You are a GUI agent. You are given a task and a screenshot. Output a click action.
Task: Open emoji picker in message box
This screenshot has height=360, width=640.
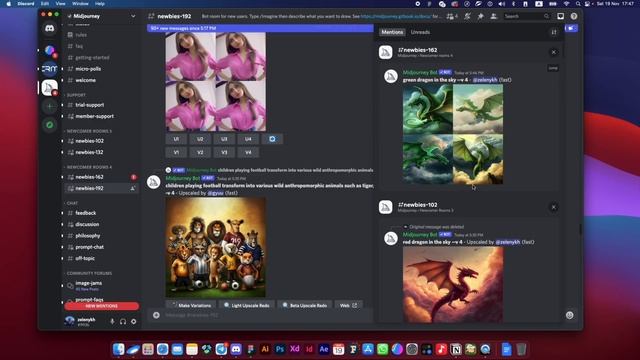pos(569,315)
